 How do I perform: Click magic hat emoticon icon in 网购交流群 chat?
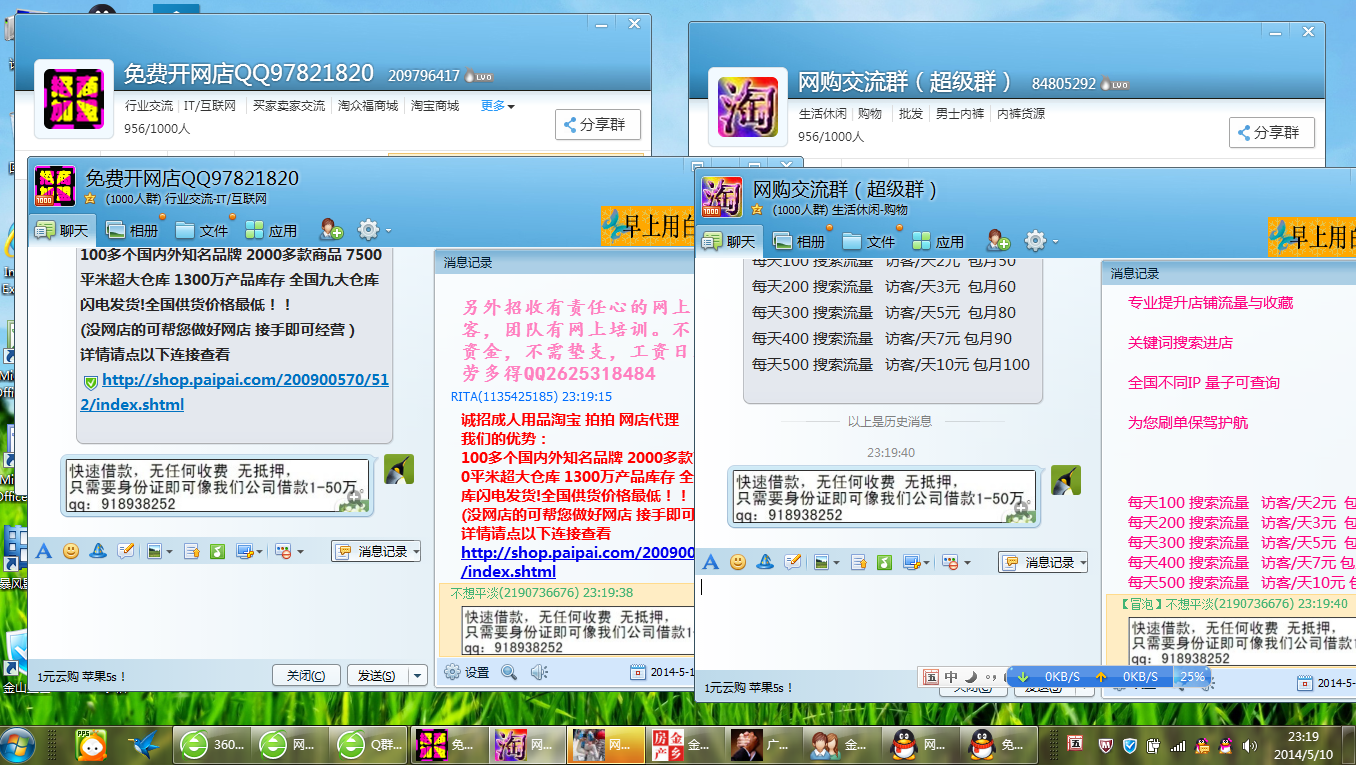click(765, 562)
